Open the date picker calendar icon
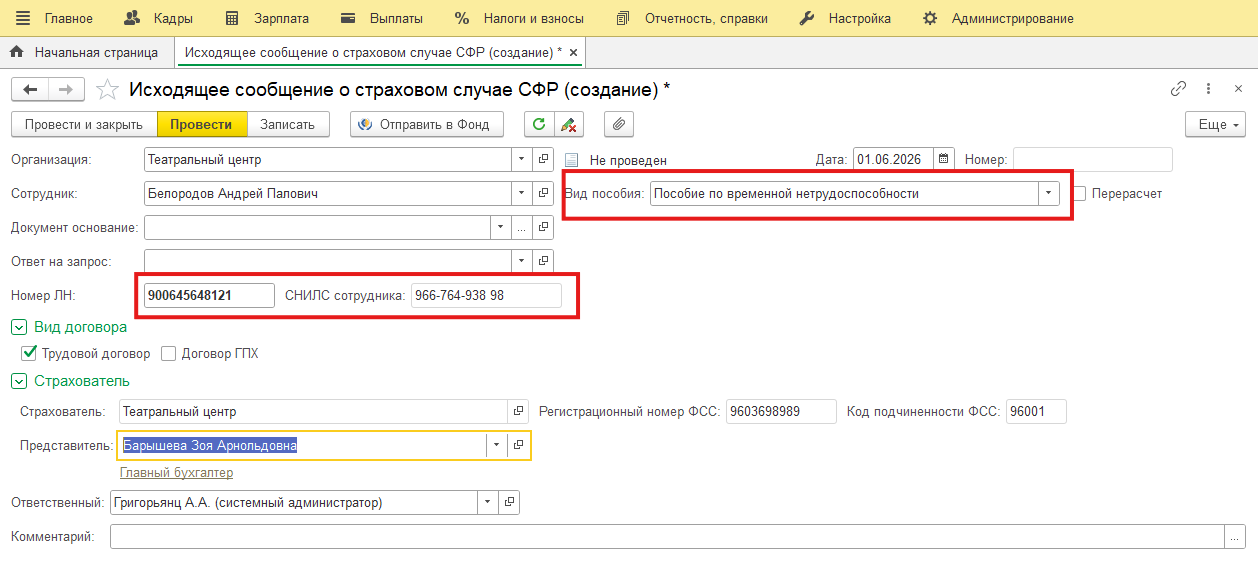This screenshot has width=1258, height=569. tap(943, 159)
